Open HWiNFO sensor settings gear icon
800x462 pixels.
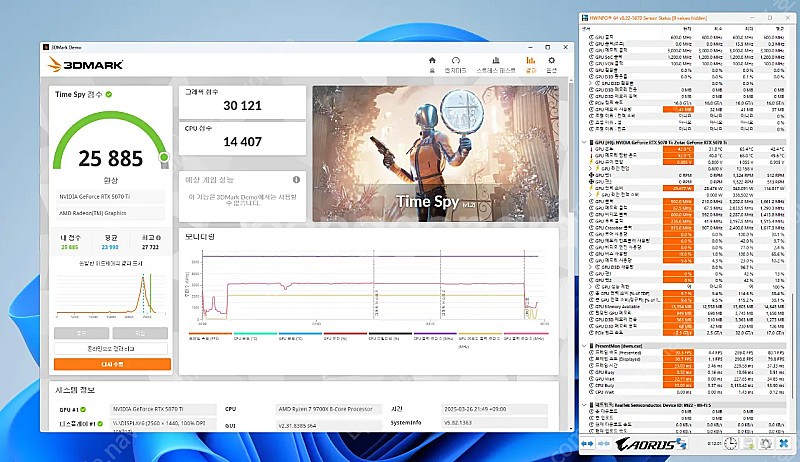(x=765, y=443)
